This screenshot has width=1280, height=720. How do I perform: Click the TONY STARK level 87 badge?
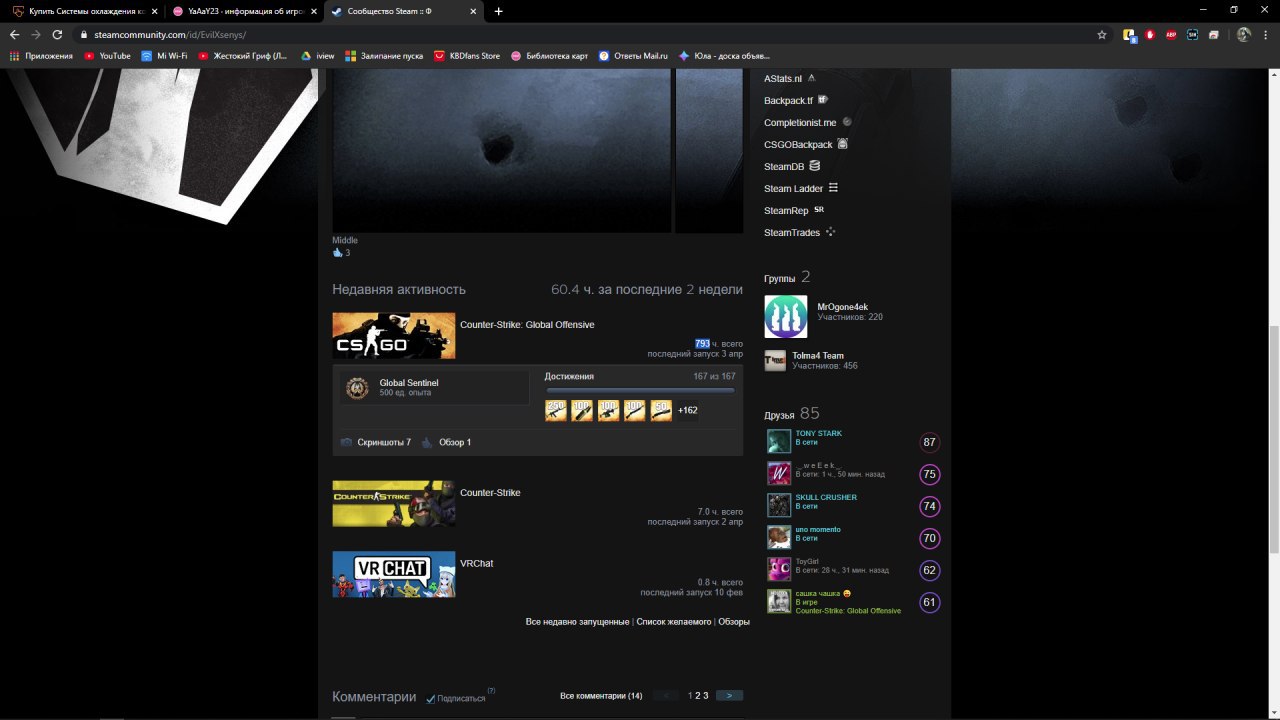click(x=930, y=442)
